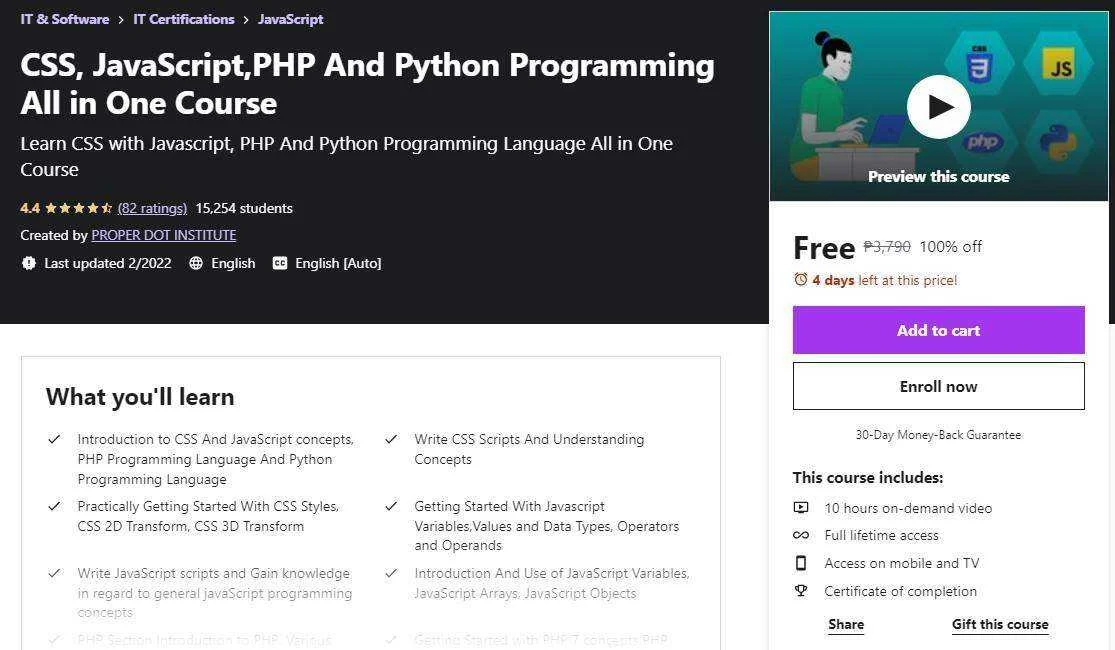The width and height of the screenshot is (1115, 650).
Task: Click the struck-through ₱3,790 original price
Action: click(x=887, y=247)
